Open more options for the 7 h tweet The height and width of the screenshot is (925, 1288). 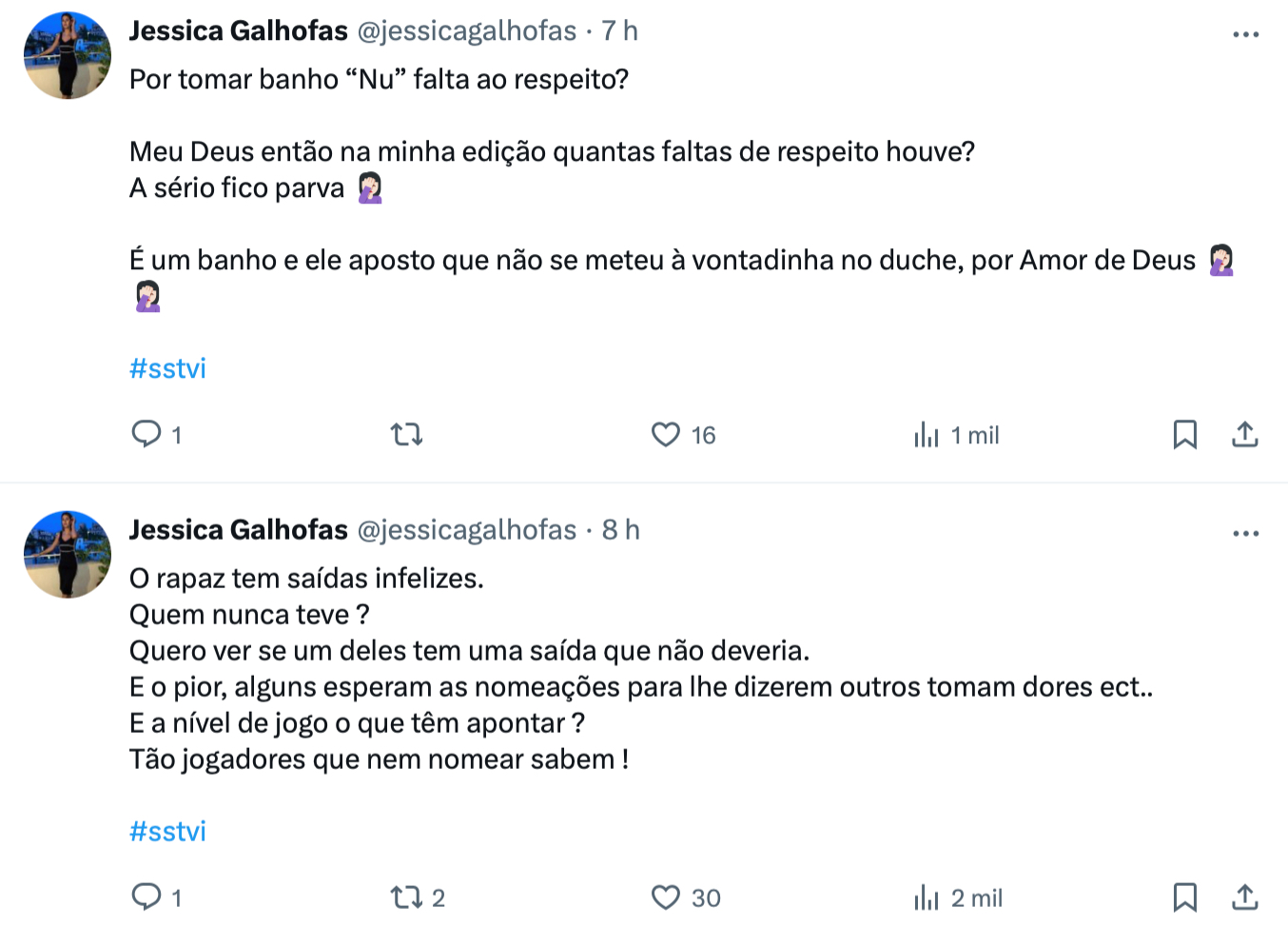[1245, 34]
